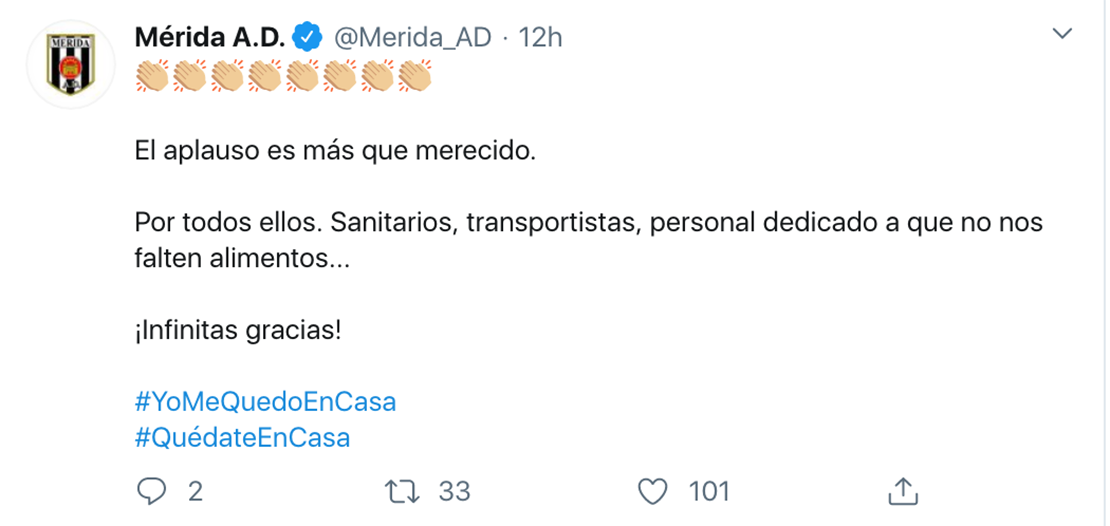Screen dimensions: 1110x526
Task: Open the share tweet upload icon
Action: [903, 491]
